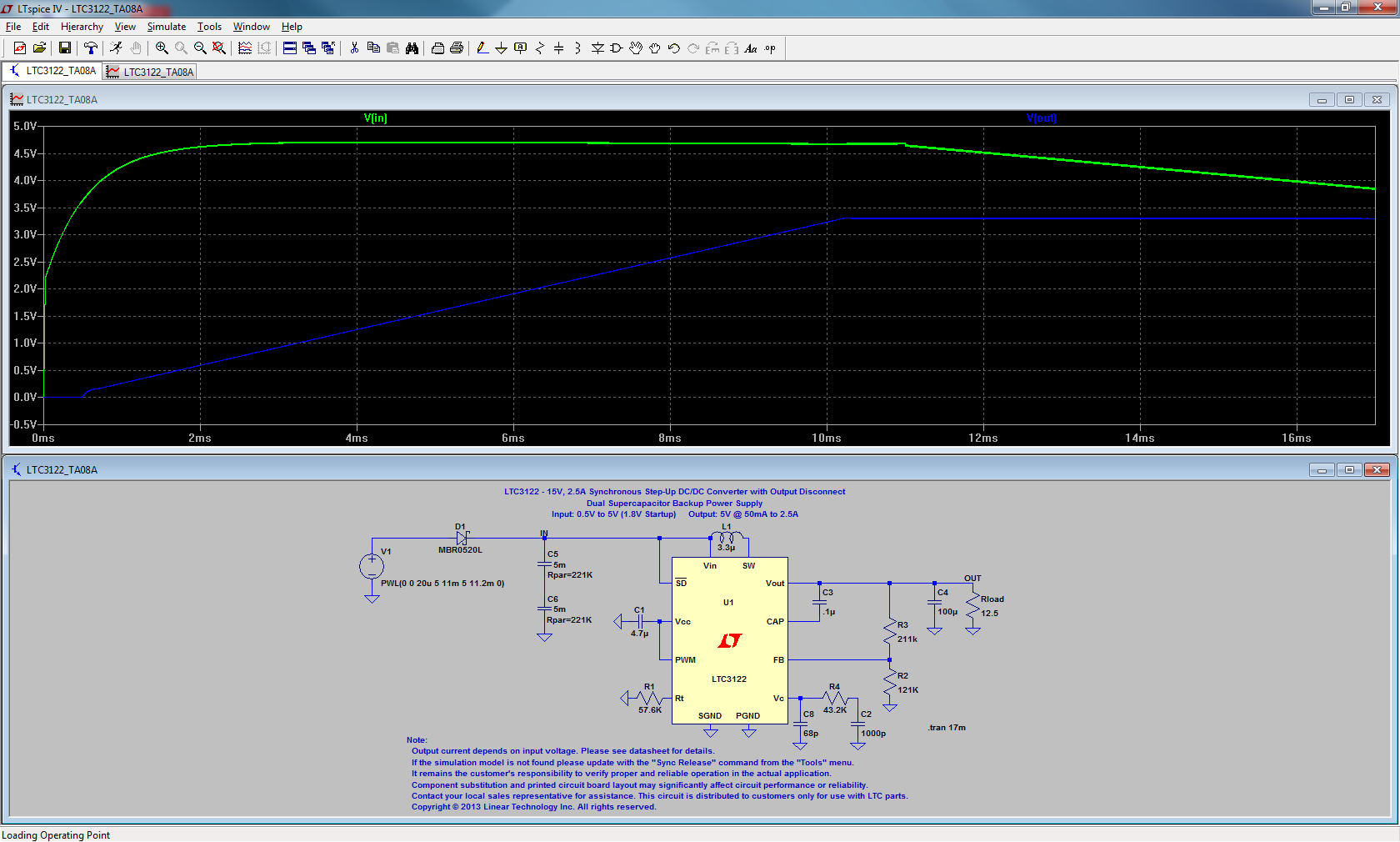Select the Diode placement tool

tap(597, 48)
